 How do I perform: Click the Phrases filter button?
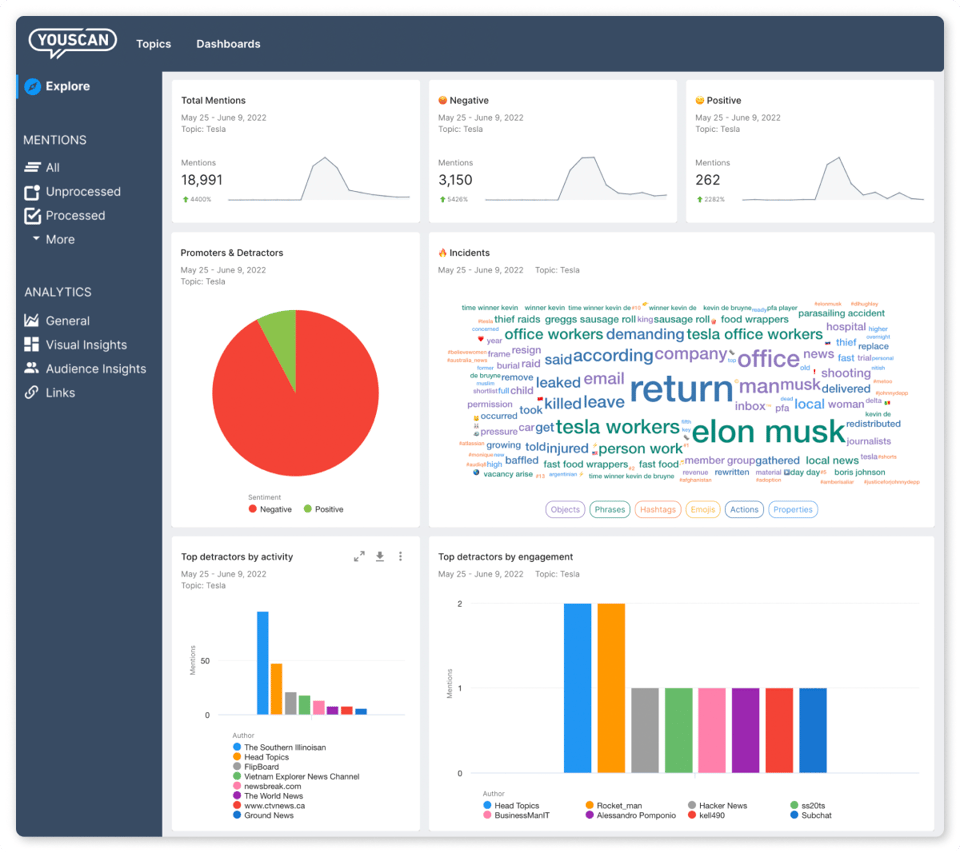tap(609, 509)
